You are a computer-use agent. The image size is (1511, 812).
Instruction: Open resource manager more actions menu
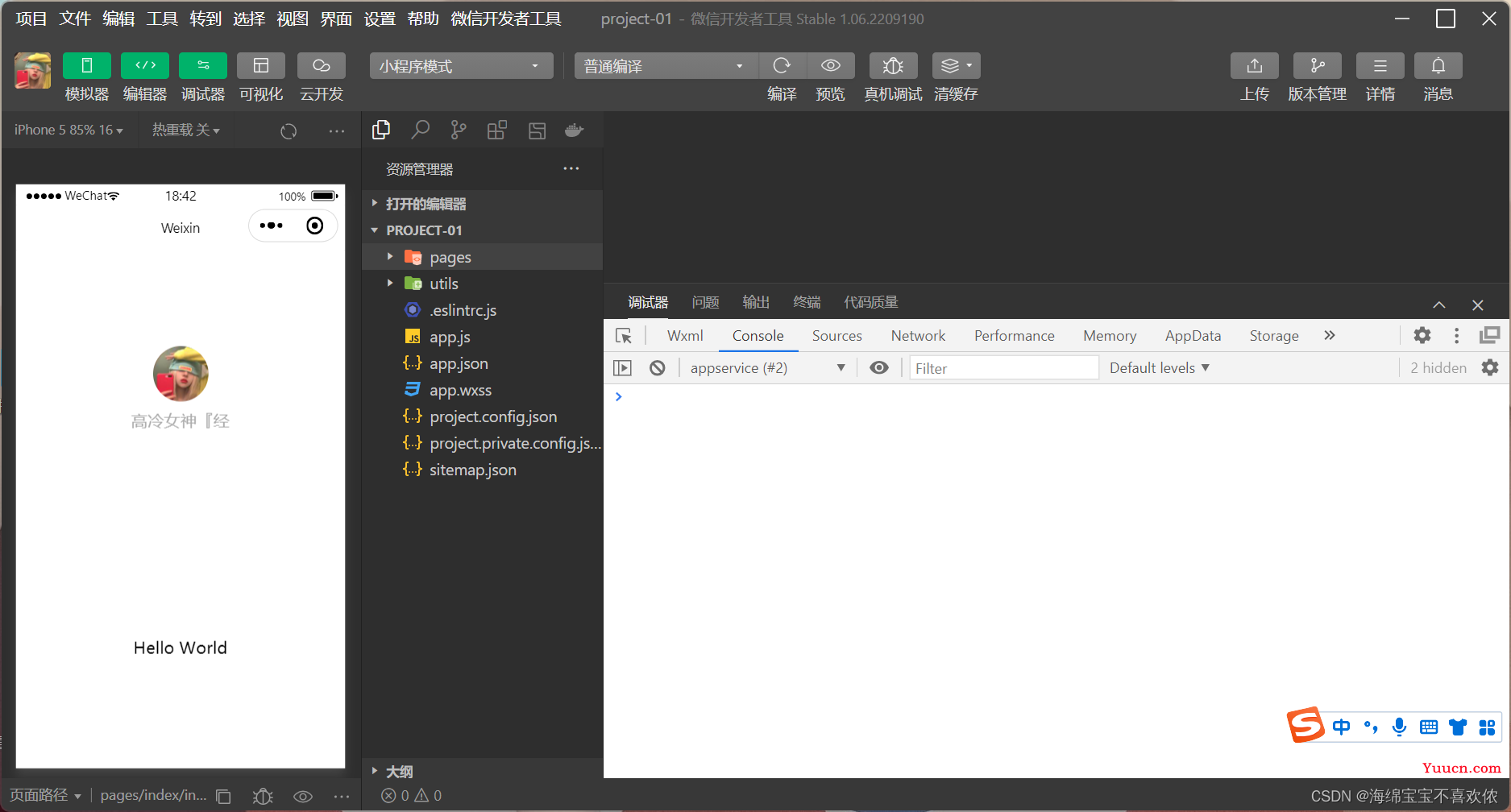(571, 168)
